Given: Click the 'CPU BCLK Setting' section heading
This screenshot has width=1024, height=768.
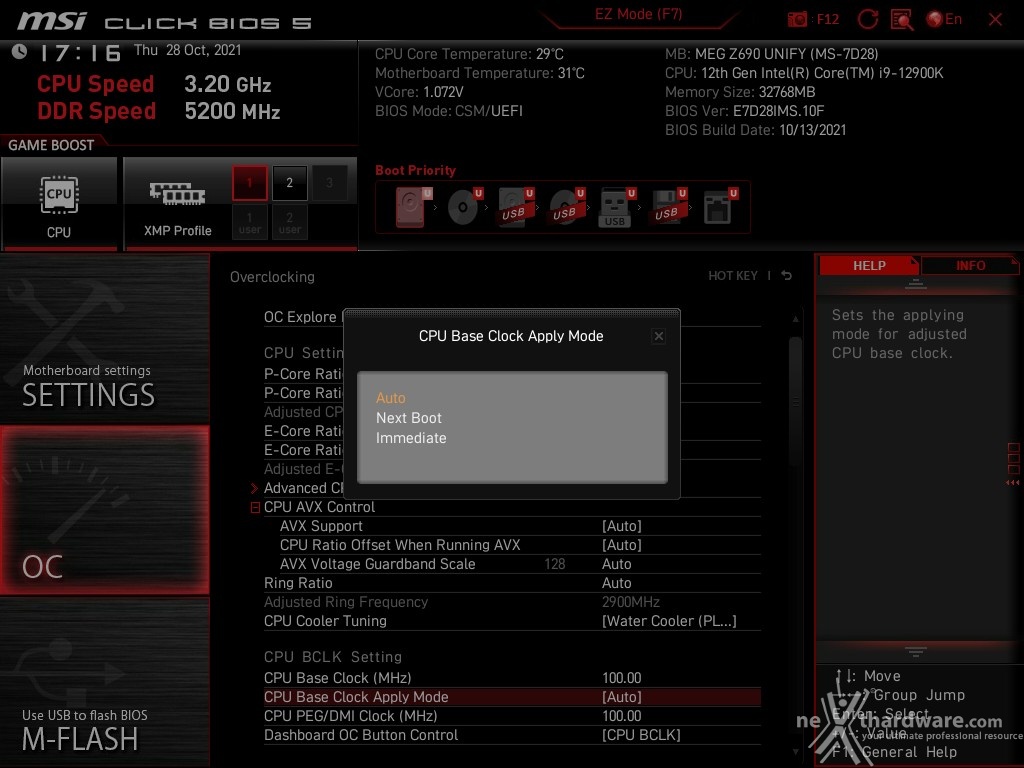Looking at the screenshot, I should [x=333, y=657].
